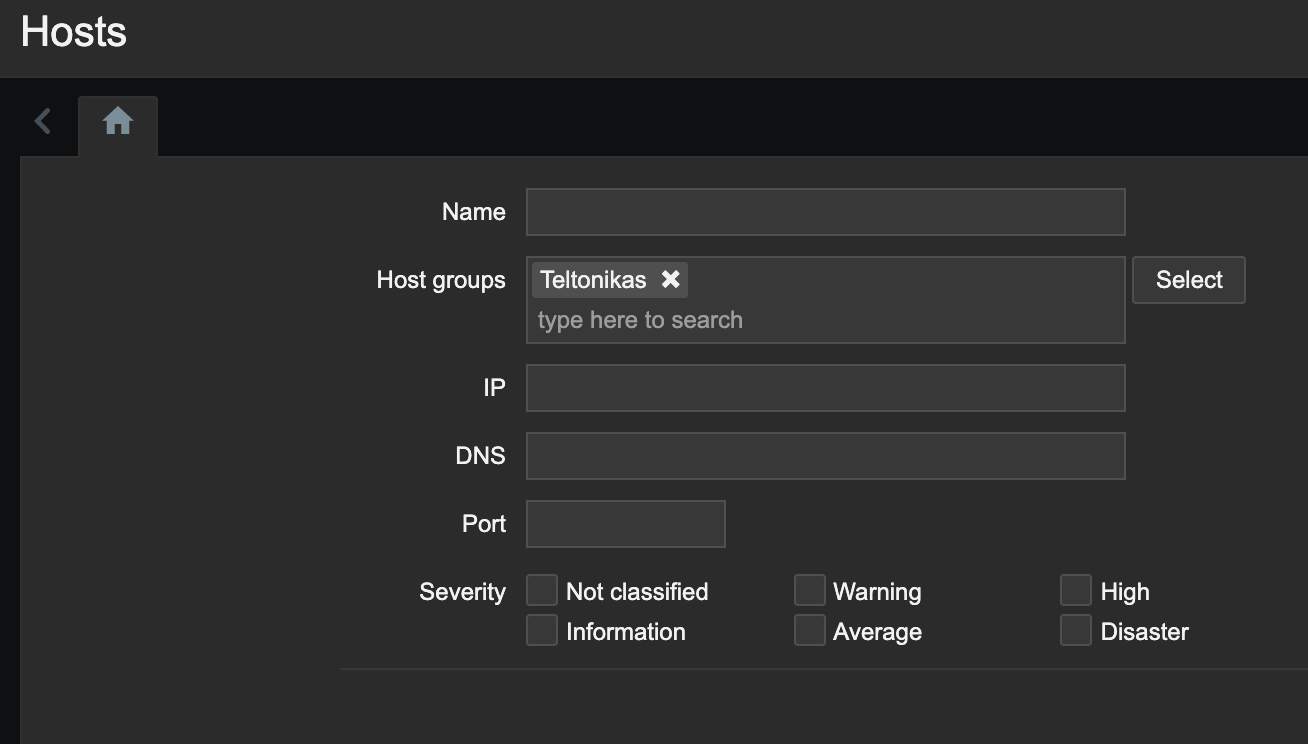Focus the Name input field
Image resolution: width=1308 pixels, height=744 pixels.
pos(825,212)
